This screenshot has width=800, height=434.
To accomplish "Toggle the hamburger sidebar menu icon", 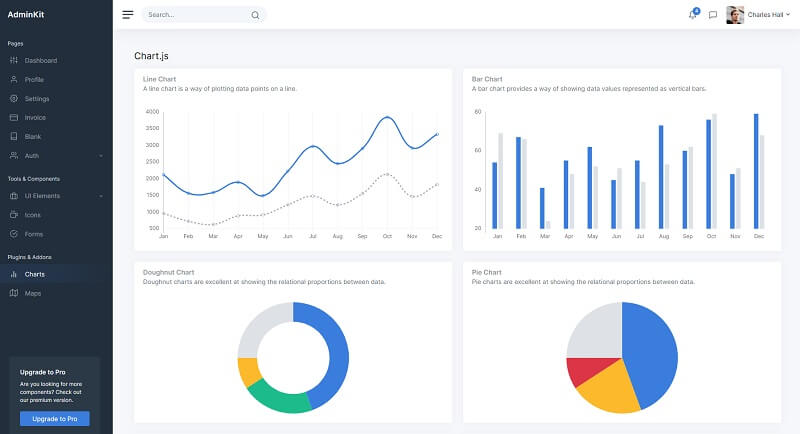I will point(127,15).
